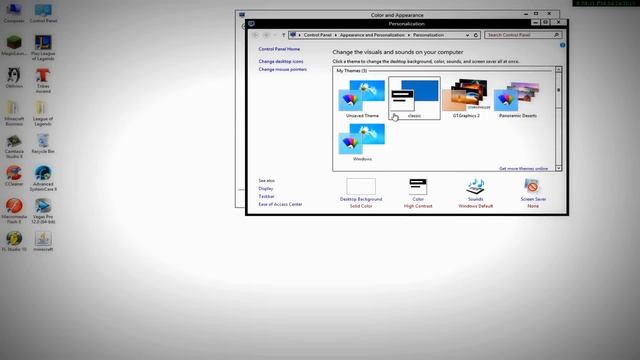Click the Color and Appearance window title
Screen dimensions: 640x360
click(397, 15)
